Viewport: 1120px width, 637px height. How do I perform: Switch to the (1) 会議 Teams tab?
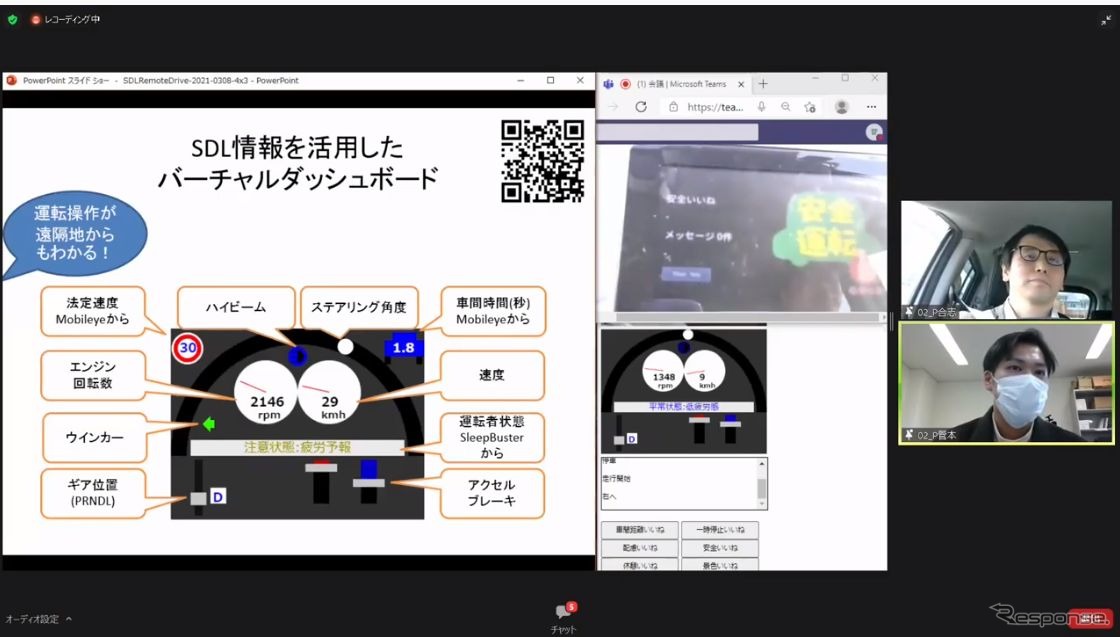(683, 84)
